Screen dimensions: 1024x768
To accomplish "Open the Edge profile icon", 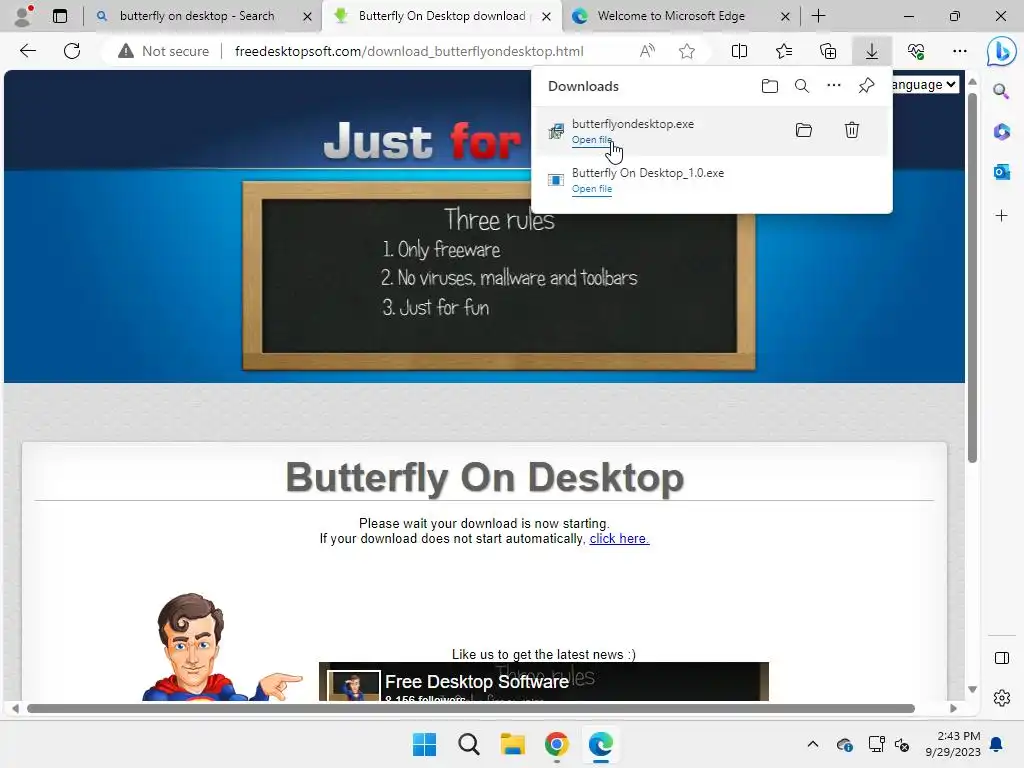I will click(x=23, y=16).
